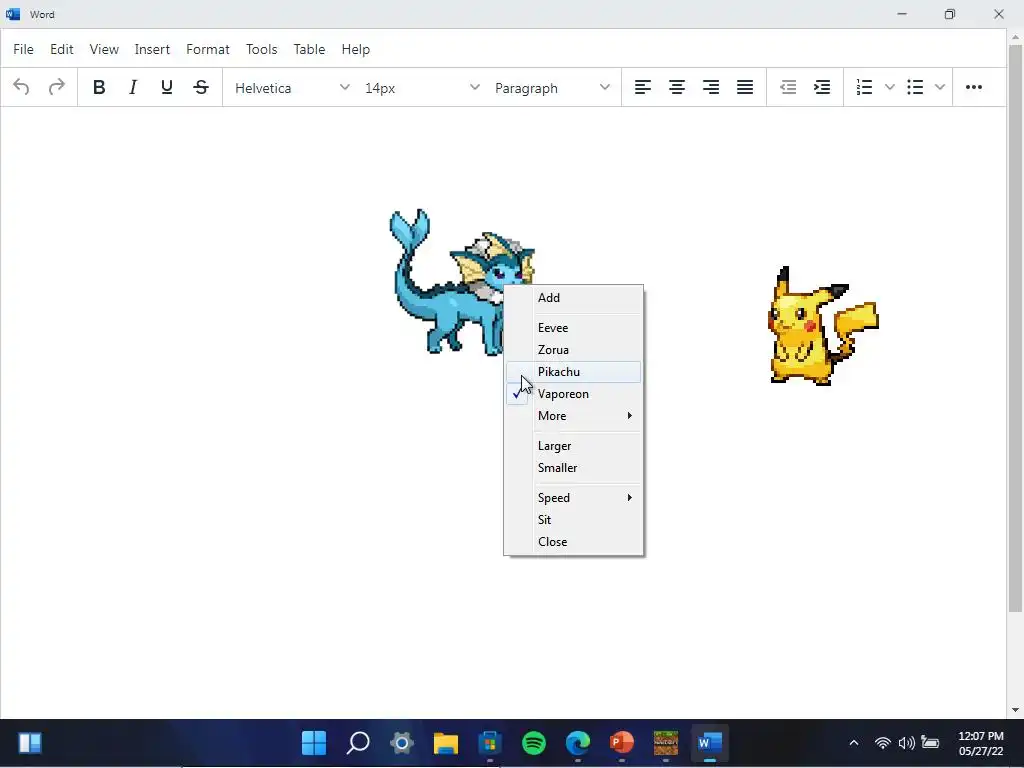Open the Insert menu
The width and height of the screenshot is (1024, 768).
152,49
